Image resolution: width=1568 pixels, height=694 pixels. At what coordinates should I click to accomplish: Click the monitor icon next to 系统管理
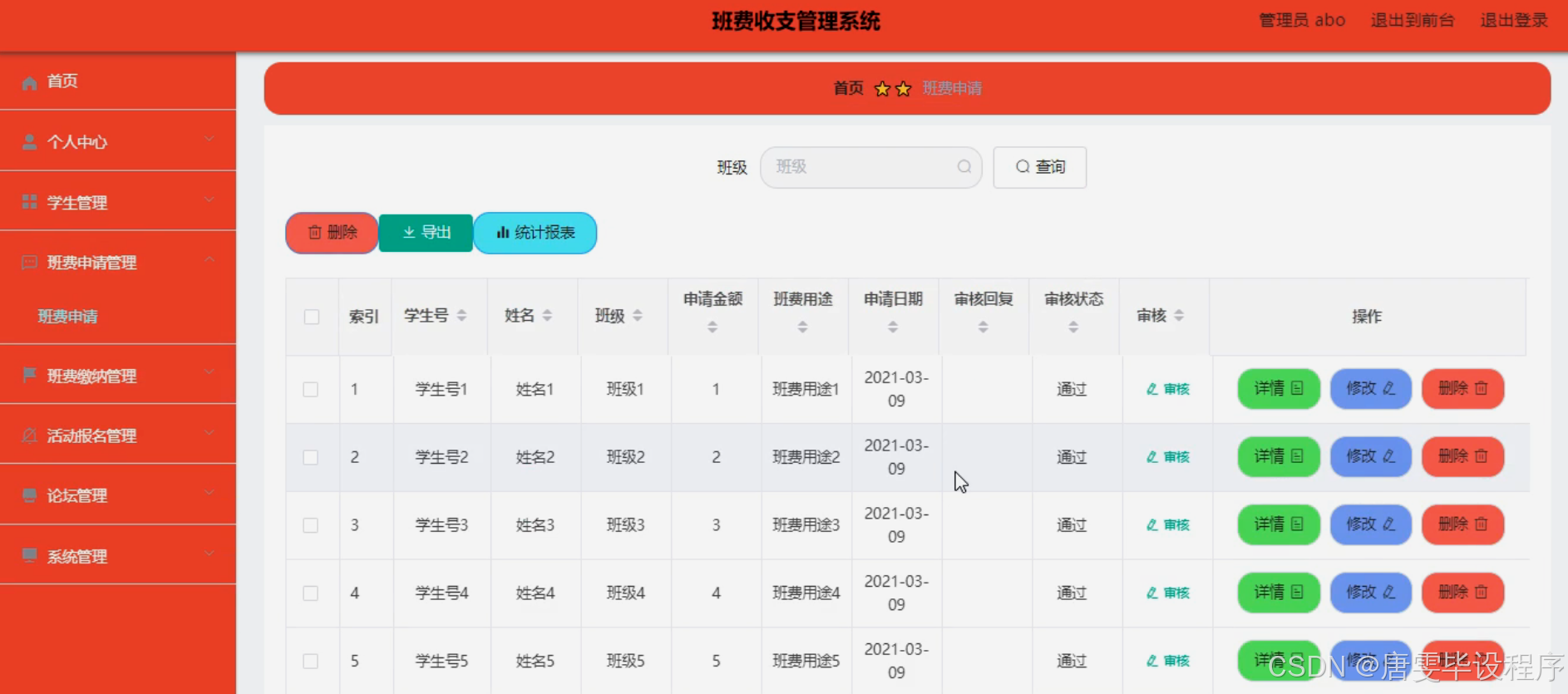[29, 555]
